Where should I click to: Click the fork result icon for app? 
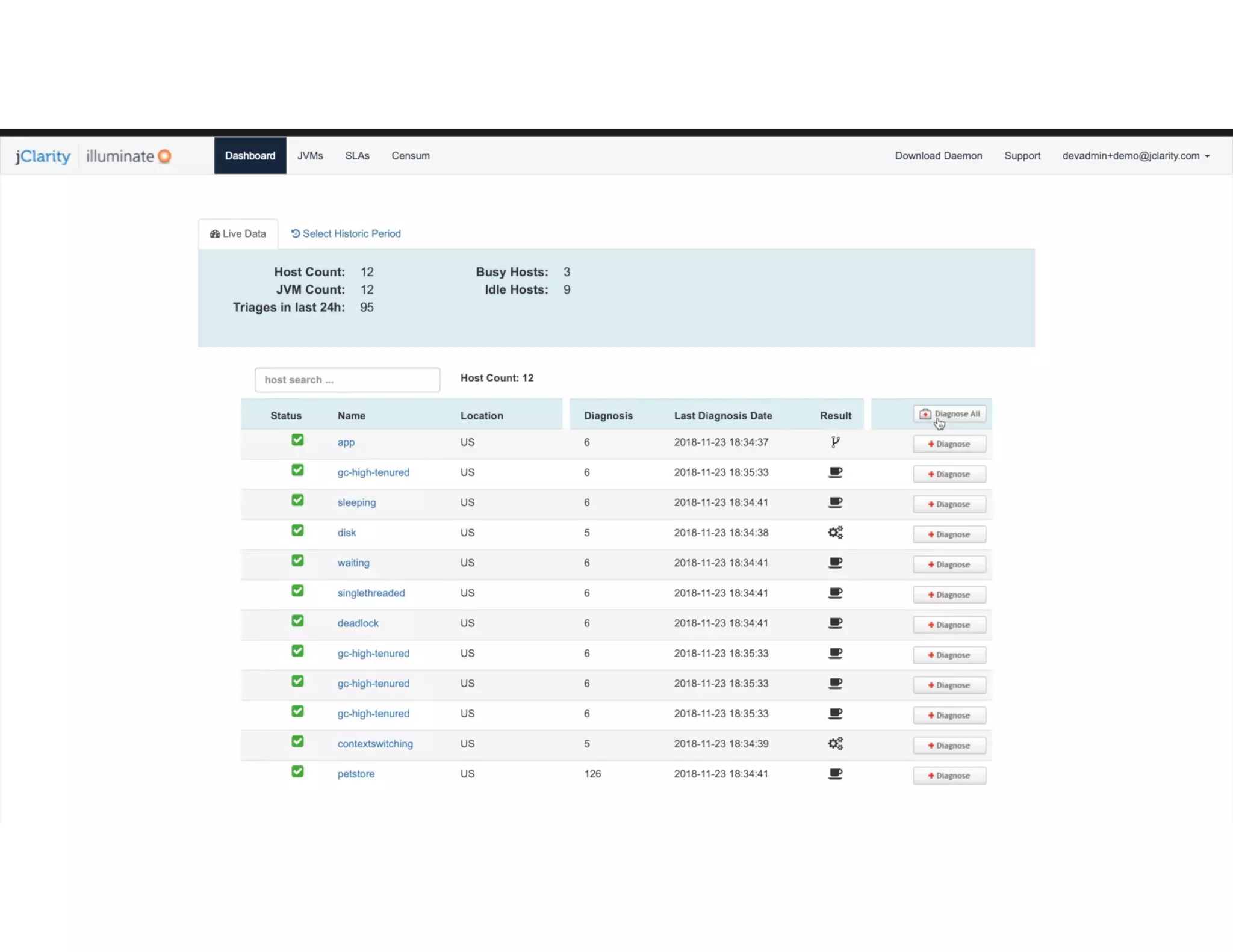tap(835, 442)
